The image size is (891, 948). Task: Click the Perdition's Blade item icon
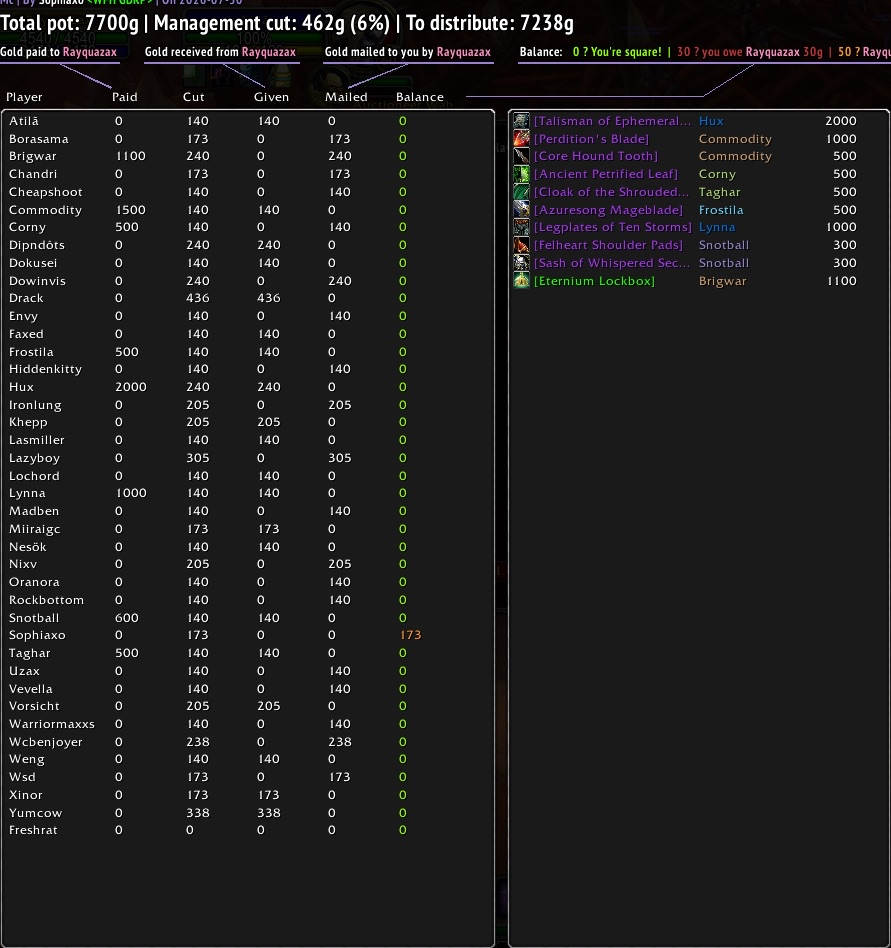pyautogui.click(x=521, y=138)
